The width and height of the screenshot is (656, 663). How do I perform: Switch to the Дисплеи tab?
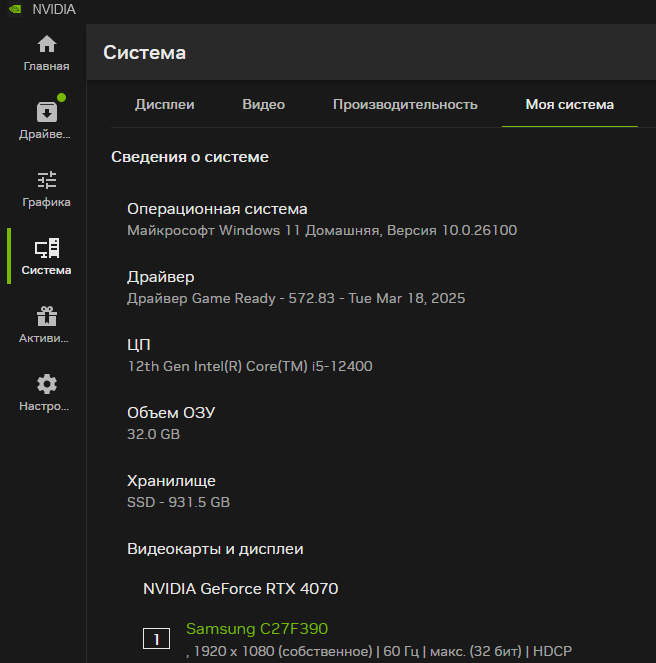[165, 104]
